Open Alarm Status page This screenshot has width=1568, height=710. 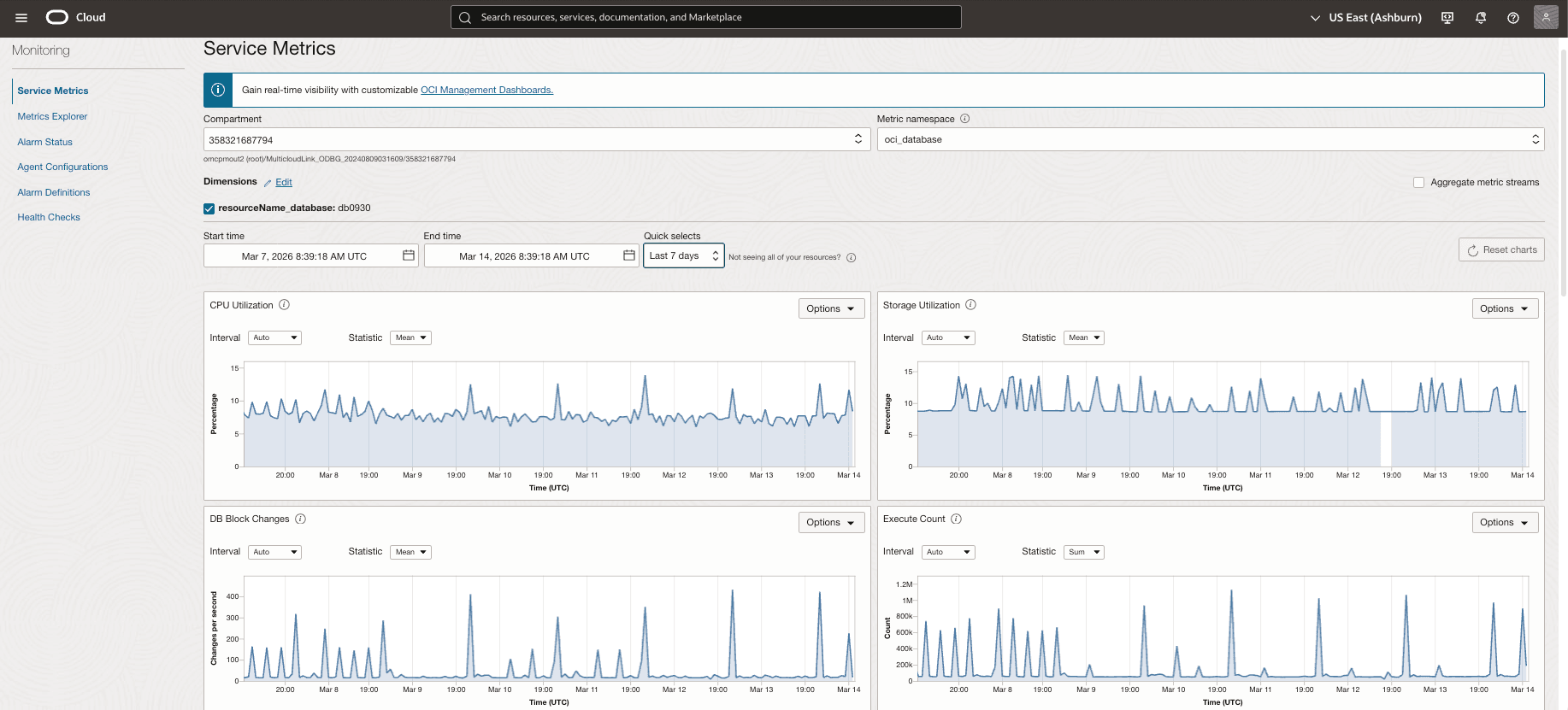(x=45, y=142)
